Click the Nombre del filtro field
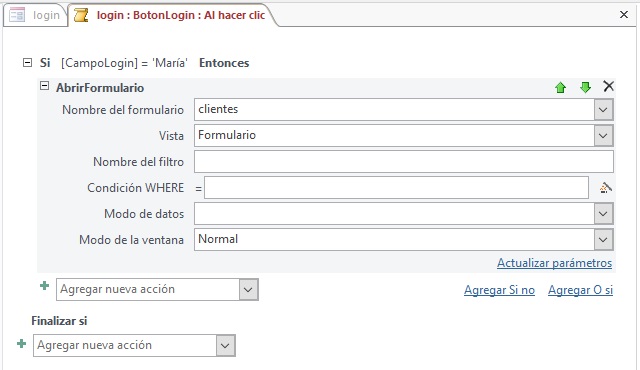This screenshot has height=370, width=640. pyautogui.click(x=404, y=162)
